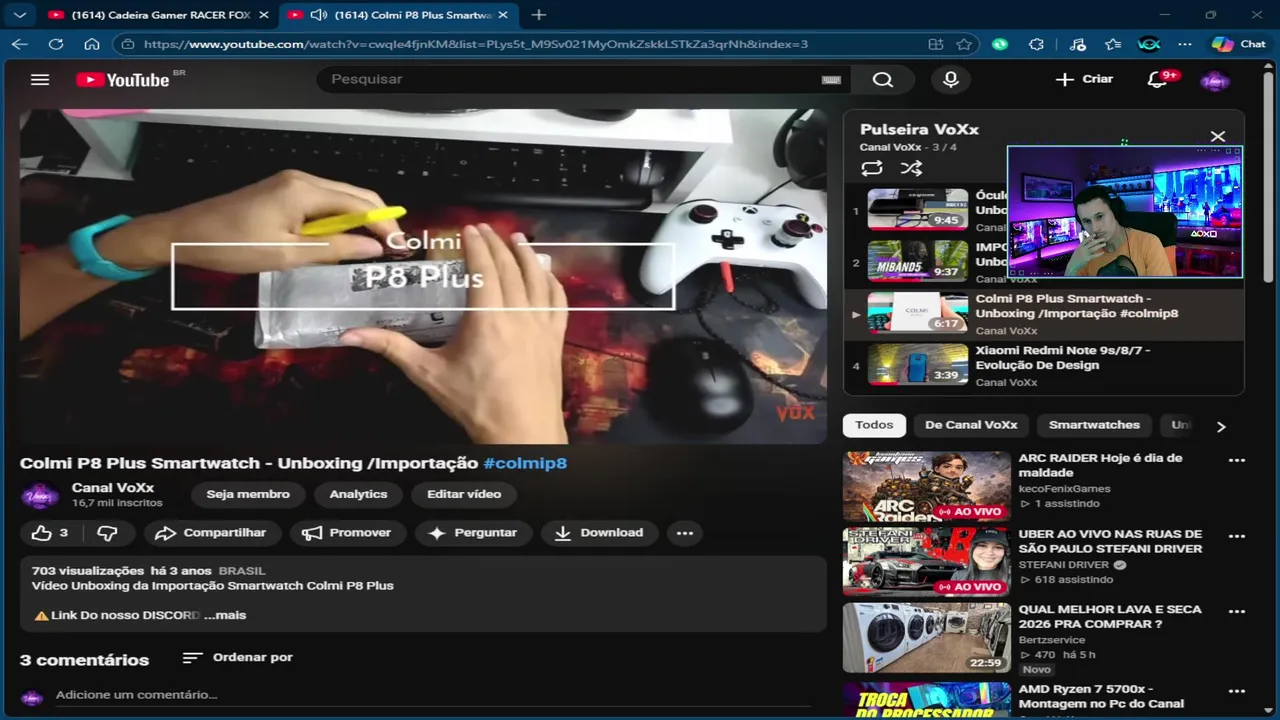Click the YouTube logo
The height and width of the screenshot is (720, 1280).
pyautogui.click(x=123, y=80)
